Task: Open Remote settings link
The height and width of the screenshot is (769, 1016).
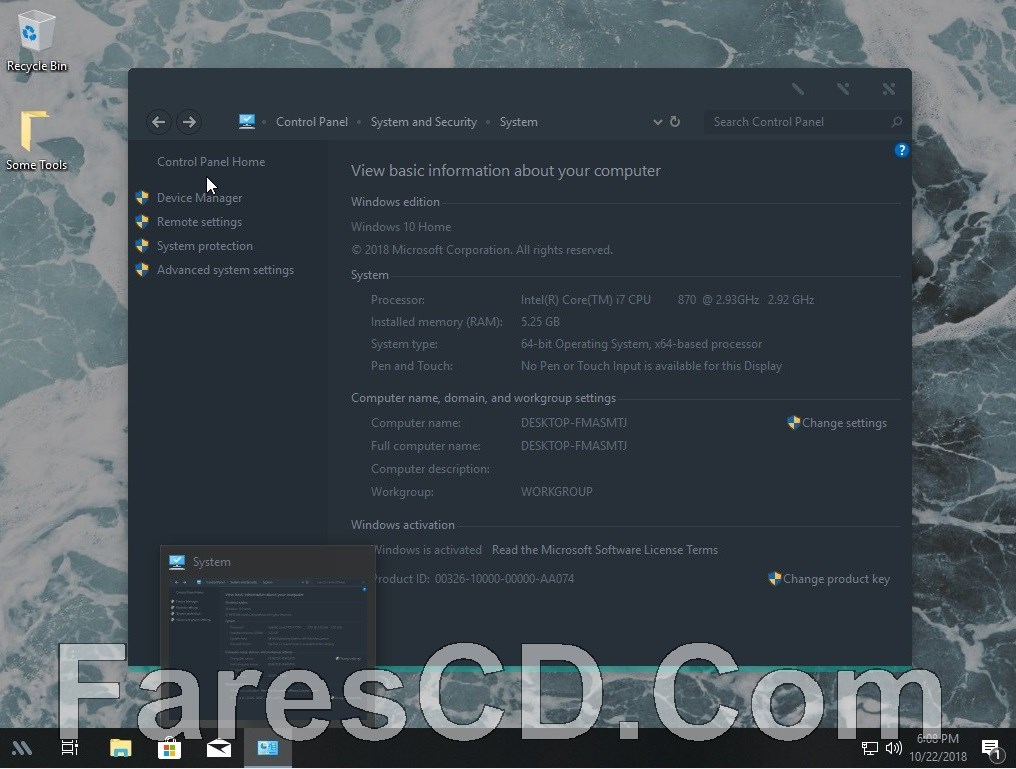Action: [x=199, y=222]
